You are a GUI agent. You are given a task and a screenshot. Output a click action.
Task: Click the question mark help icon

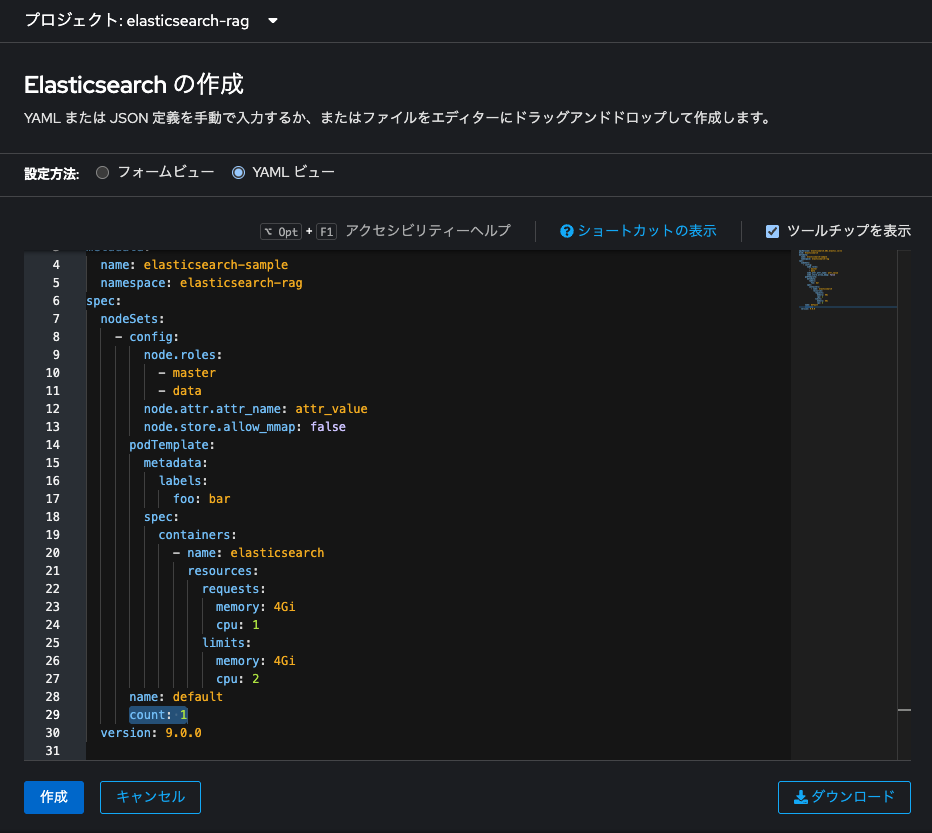coord(566,231)
